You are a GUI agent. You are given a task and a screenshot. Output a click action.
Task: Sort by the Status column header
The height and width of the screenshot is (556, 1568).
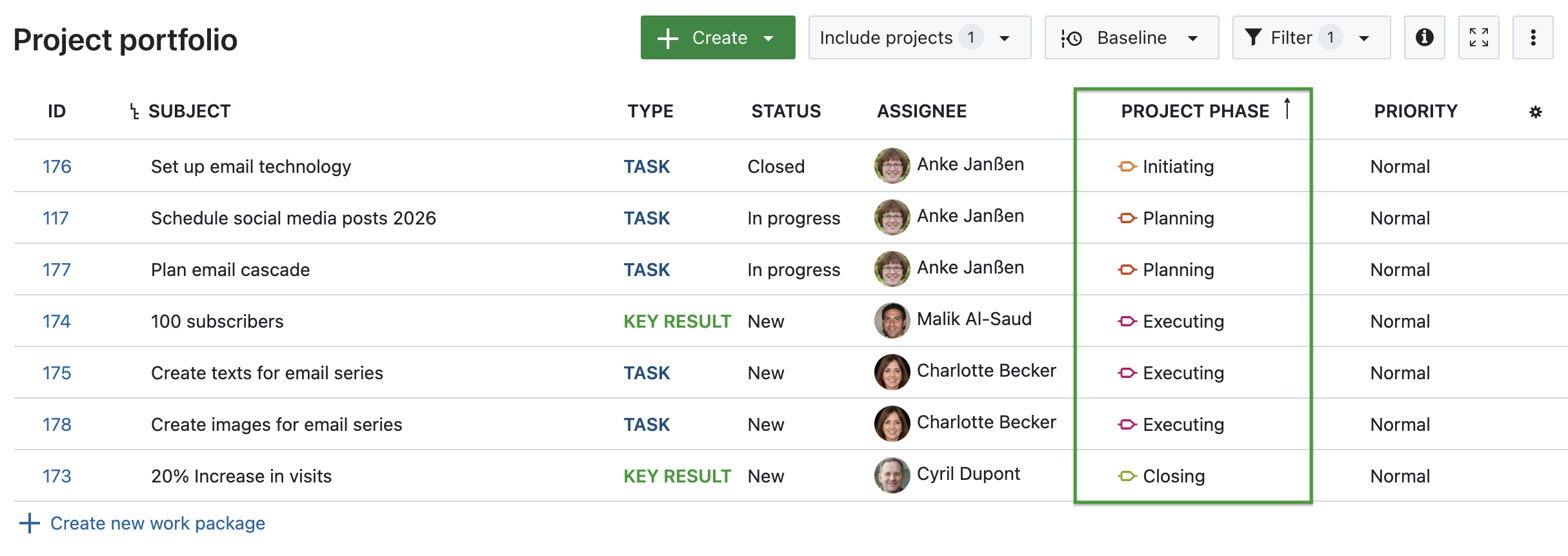(785, 112)
